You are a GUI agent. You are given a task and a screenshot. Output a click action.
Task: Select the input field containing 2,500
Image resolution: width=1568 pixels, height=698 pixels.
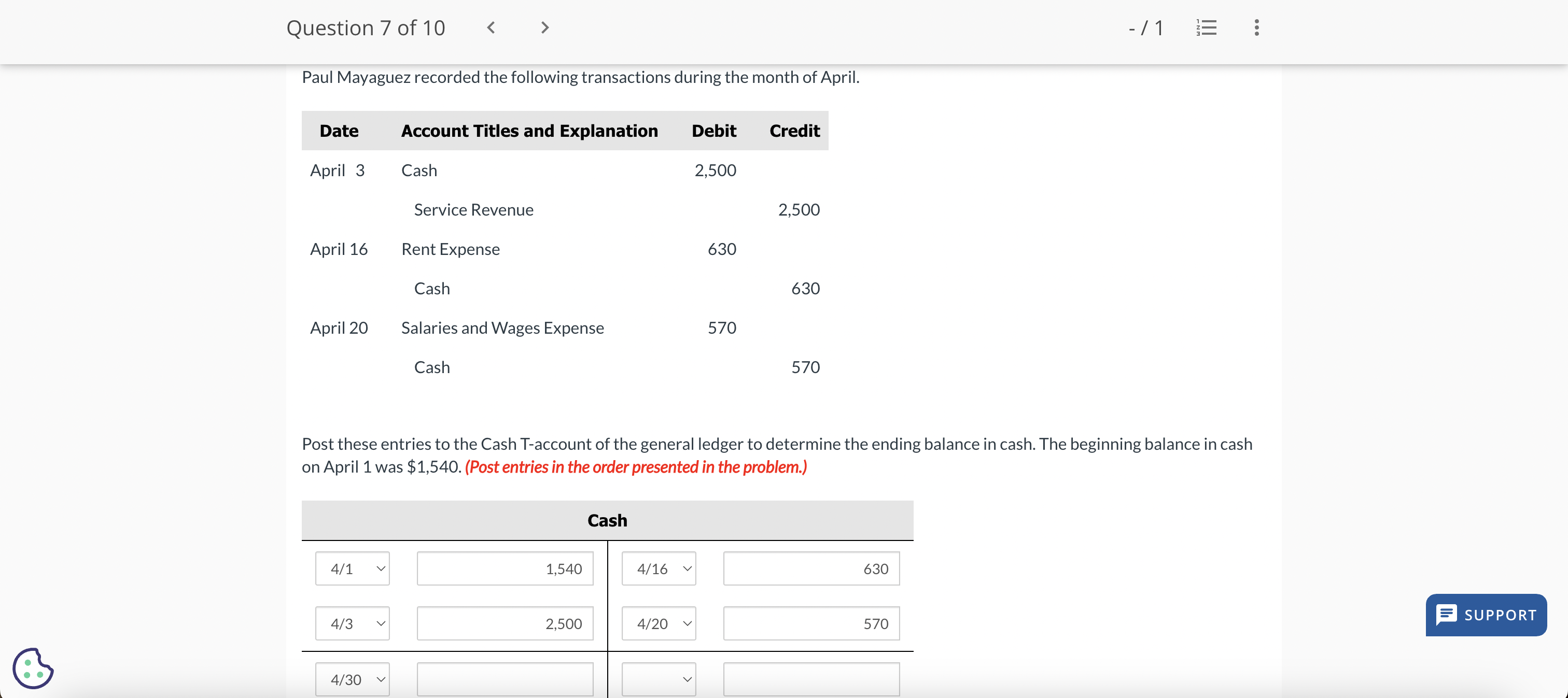505,623
